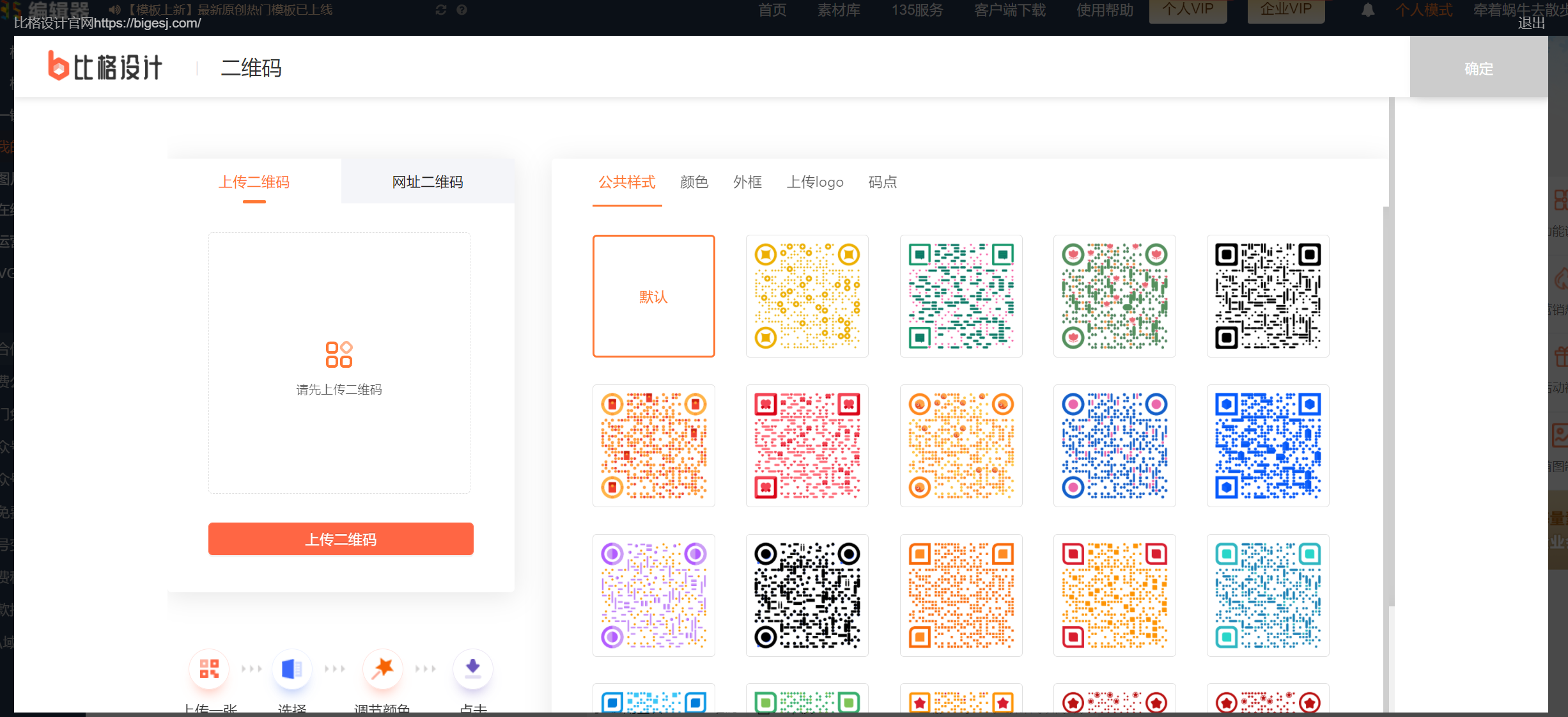Click the upload-a-QR step icon
Image resolution: width=1568 pixels, height=717 pixels.
point(209,669)
